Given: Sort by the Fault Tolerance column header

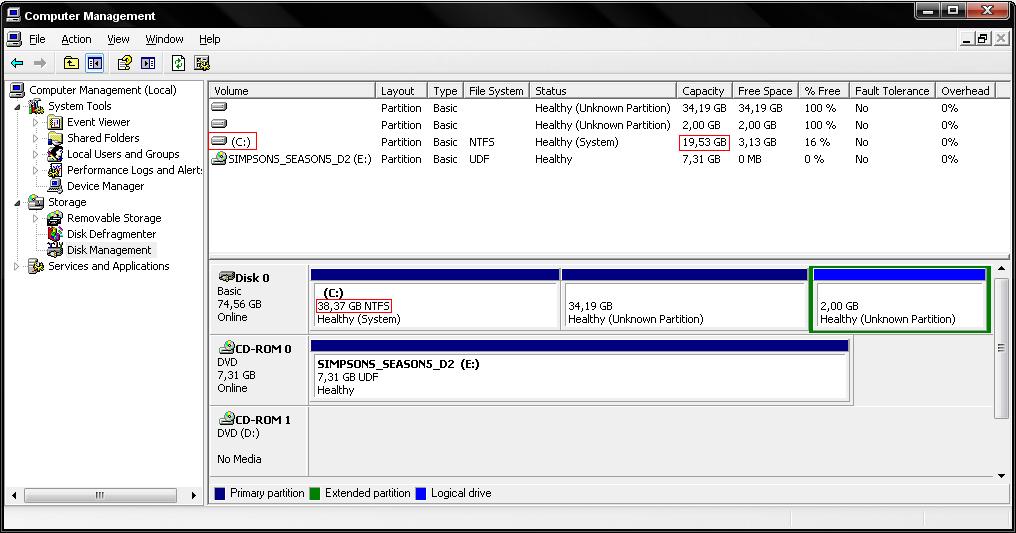Looking at the screenshot, I should pos(893,91).
